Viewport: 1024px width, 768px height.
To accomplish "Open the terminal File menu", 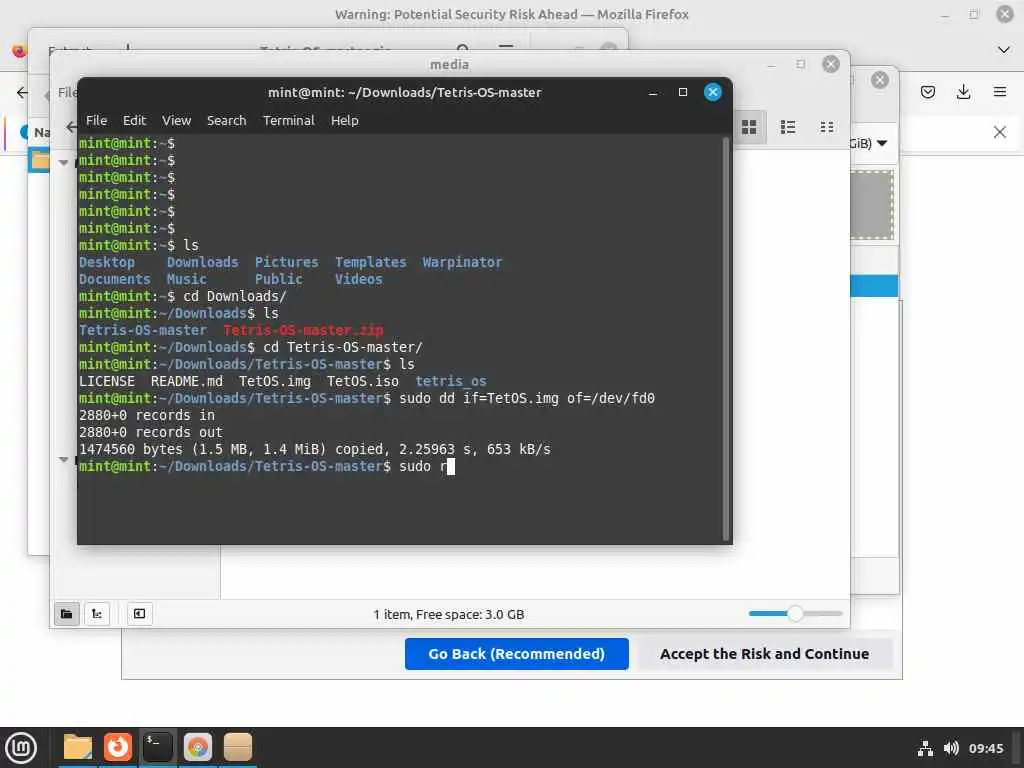I will [96, 120].
